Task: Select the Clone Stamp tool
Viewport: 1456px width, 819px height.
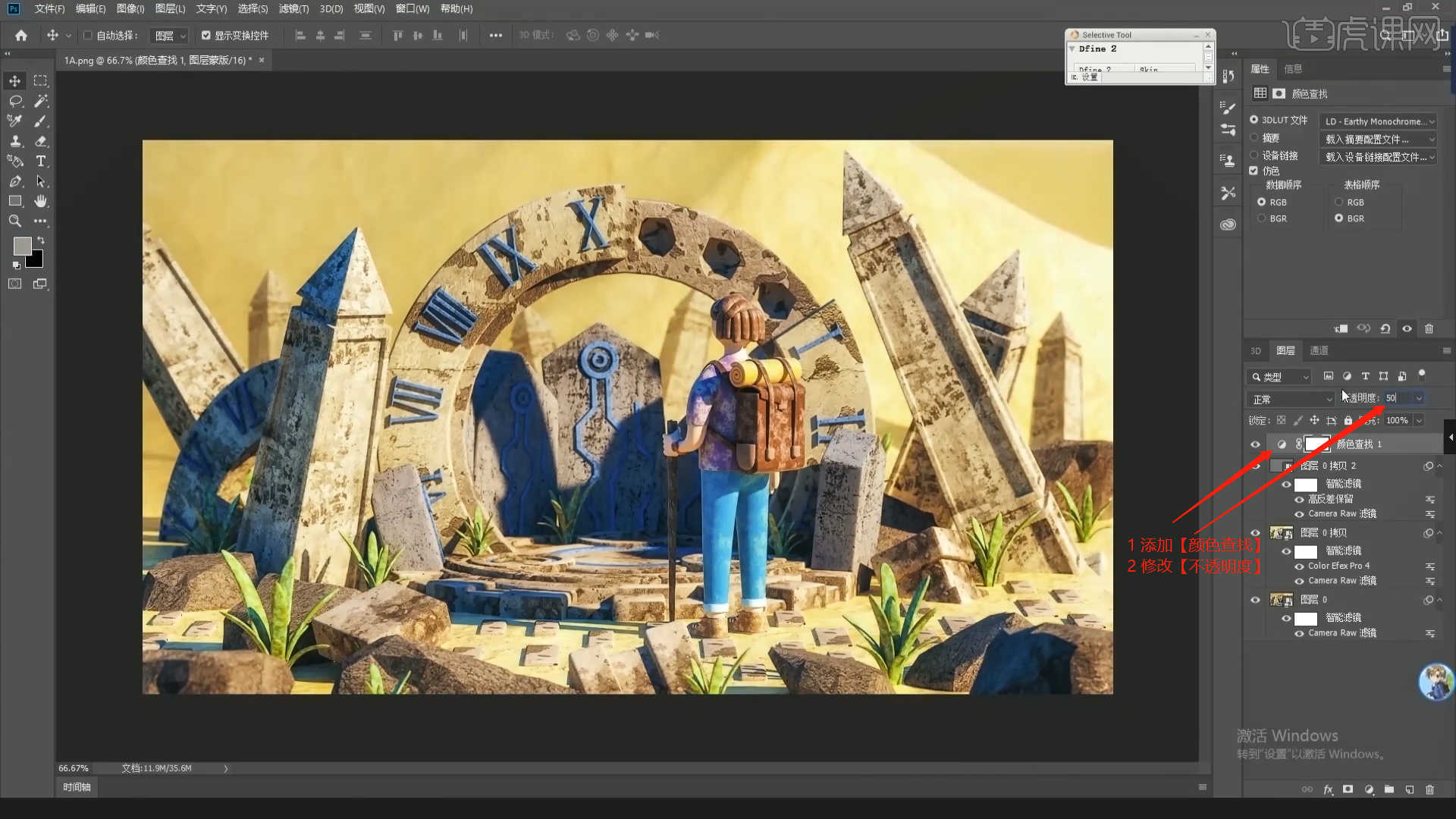Action: pyautogui.click(x=14, y=141)
